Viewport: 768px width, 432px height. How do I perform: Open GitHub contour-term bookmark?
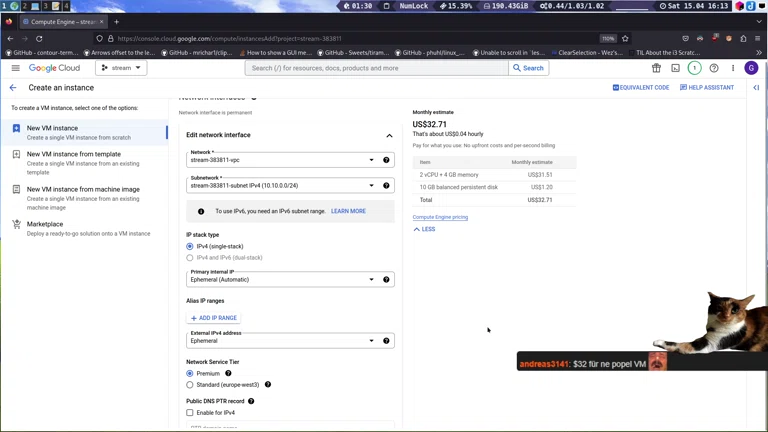click(42, 52)
